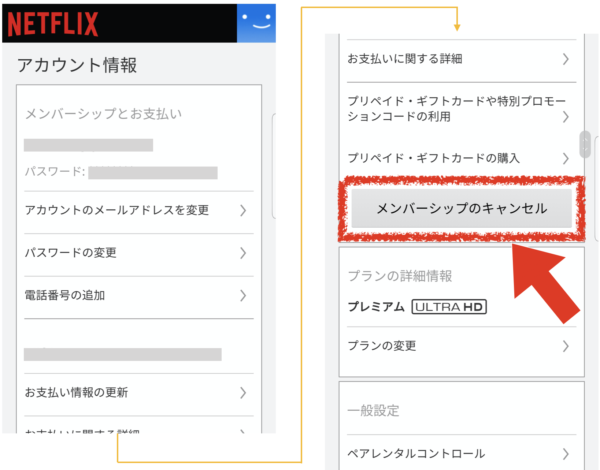This screenshot has width=600, height=470.
Task: Click chevron next to お支払い情報の更新
Action: click(x=243, y=393)
